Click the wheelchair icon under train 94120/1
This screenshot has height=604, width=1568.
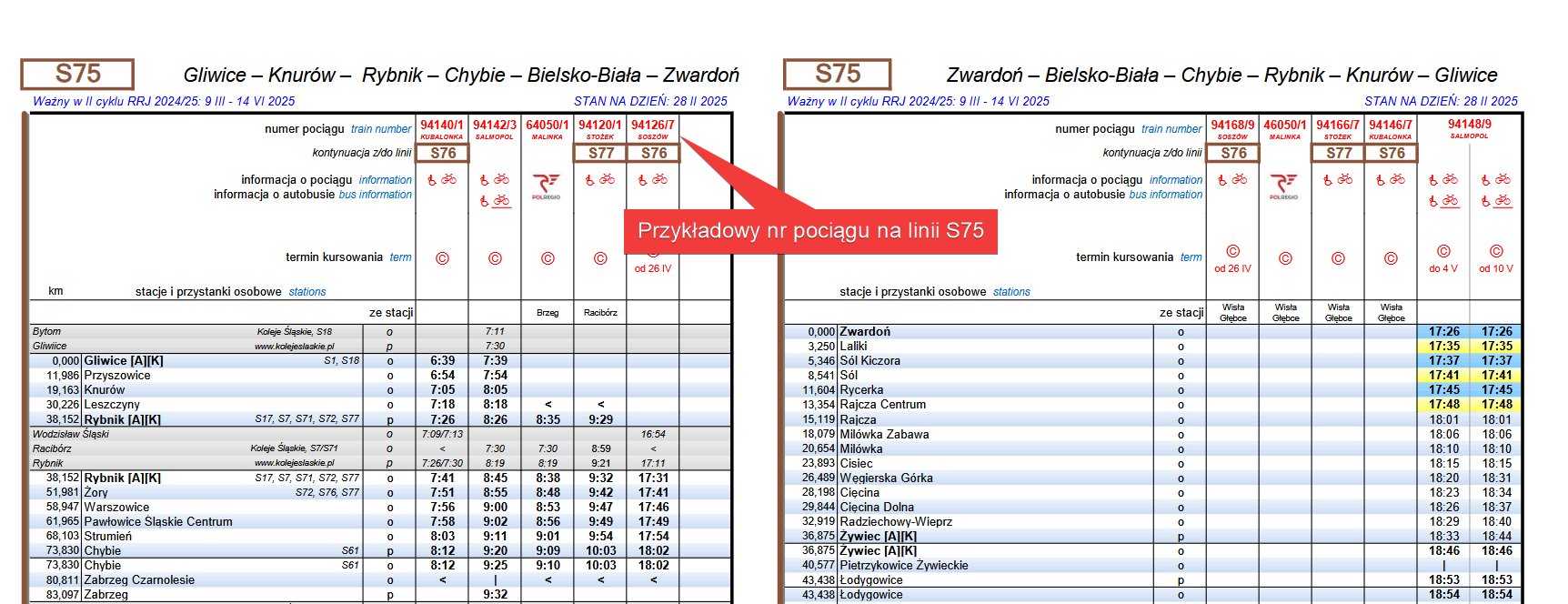pos(588,180)
